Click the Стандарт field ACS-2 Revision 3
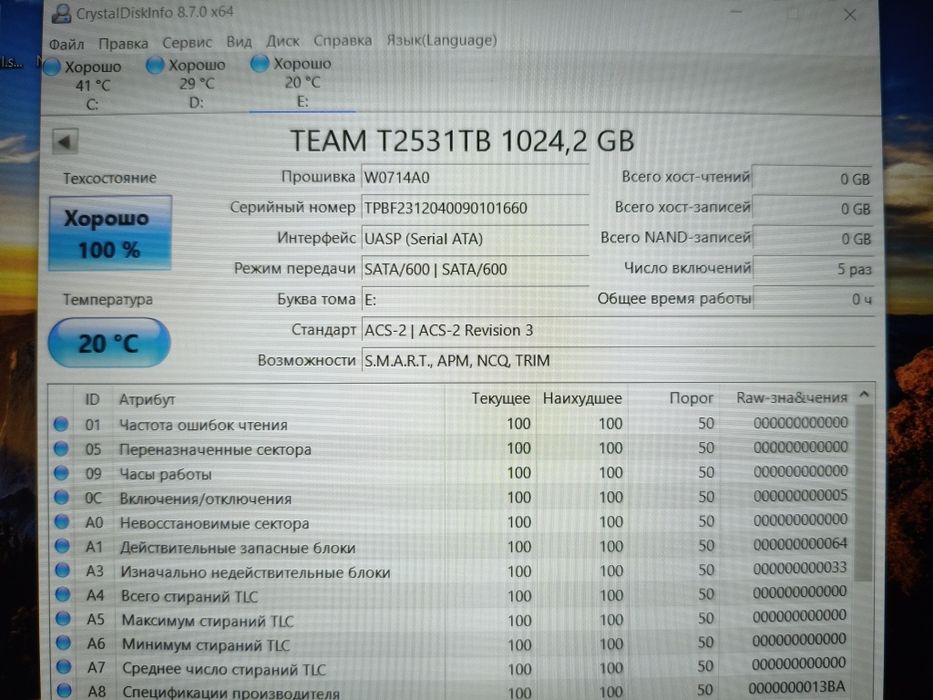This screenshot has height=700, width=933. point(618,330)
